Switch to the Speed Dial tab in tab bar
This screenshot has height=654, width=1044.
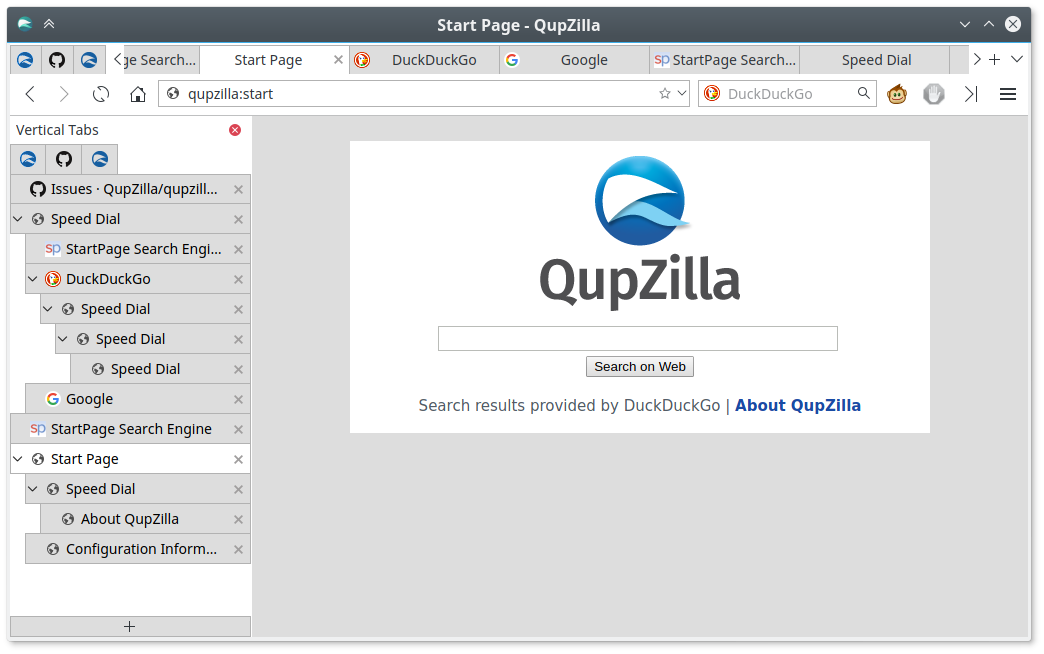pyautogui.click(x=875, y=60)
